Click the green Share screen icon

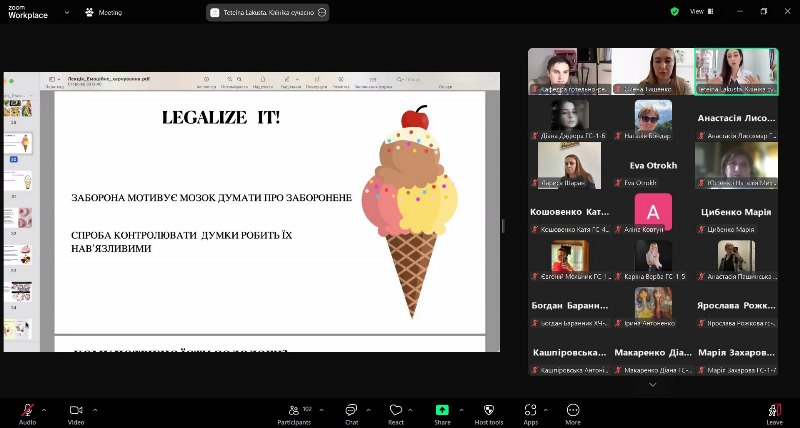[x=442, y=410]
